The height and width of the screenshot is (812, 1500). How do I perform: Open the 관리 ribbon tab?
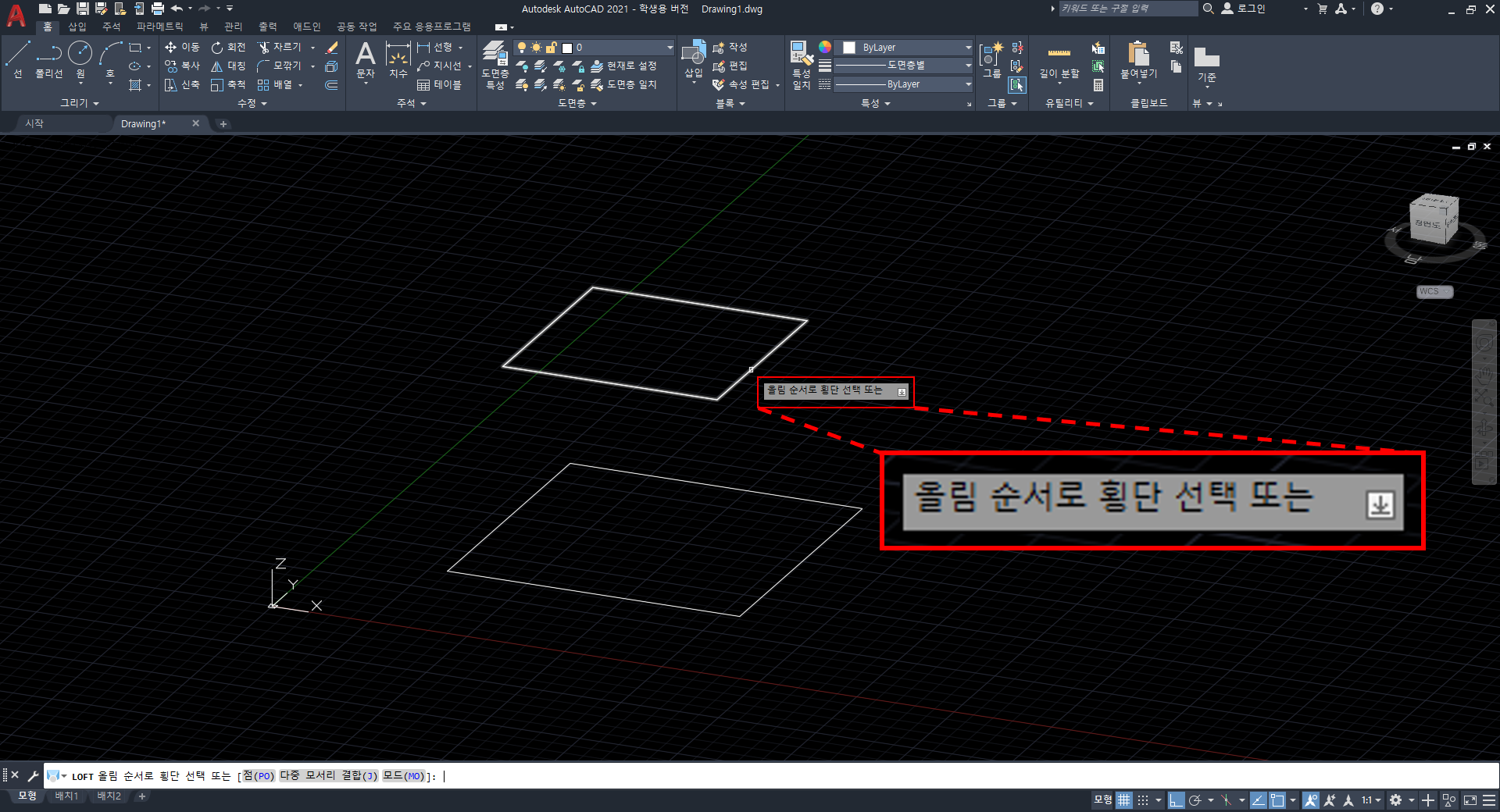(x=234, y=27)
